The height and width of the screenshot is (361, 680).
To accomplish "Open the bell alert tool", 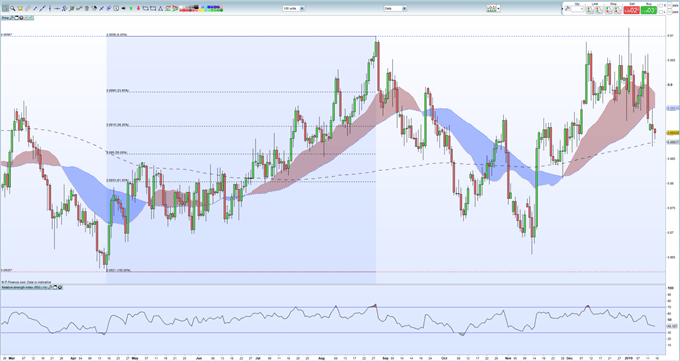I will click(20, 8).
